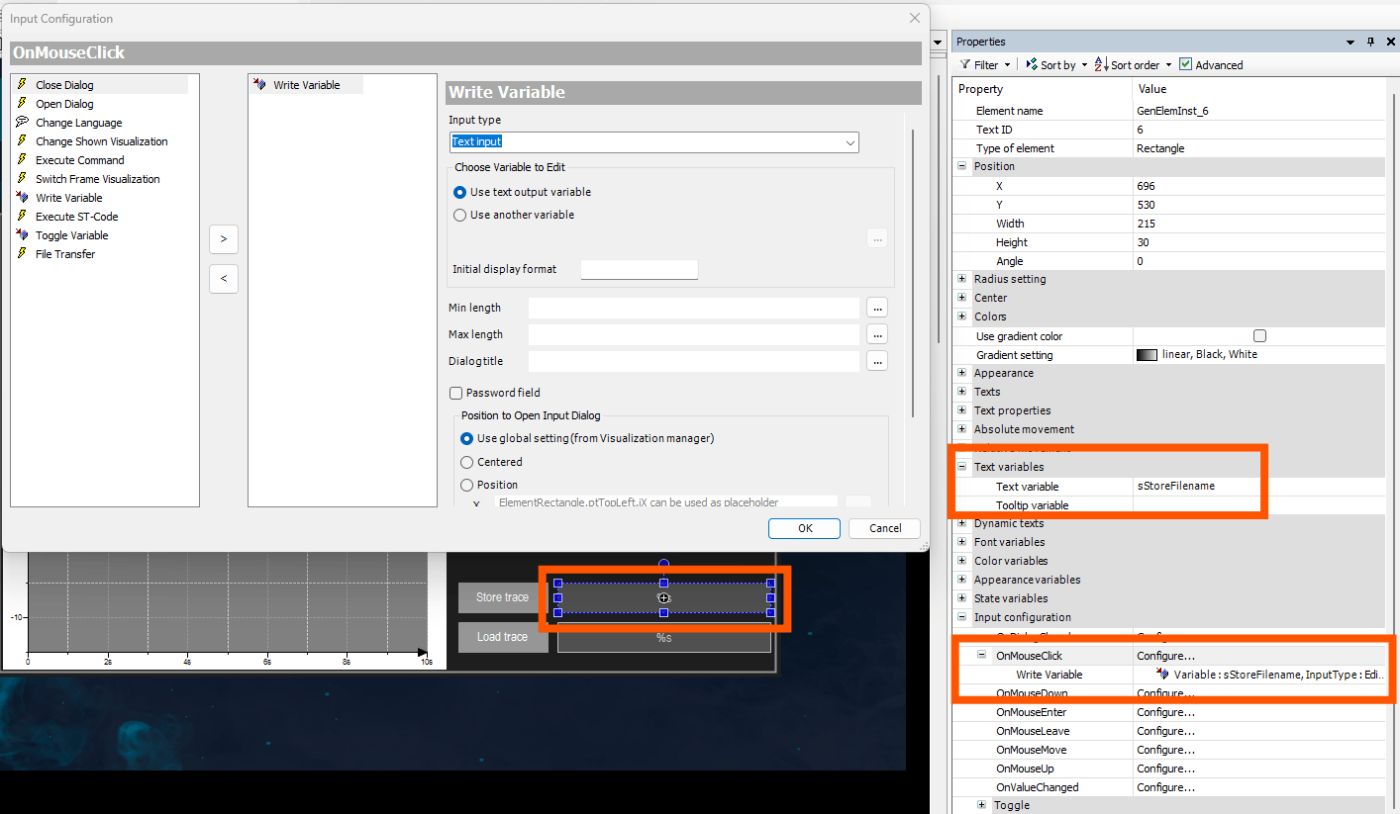The width and height of the screenshot is (1400, 814).
Task: Choose the File Transfer action icon
Action: click(x=21, y=254)
